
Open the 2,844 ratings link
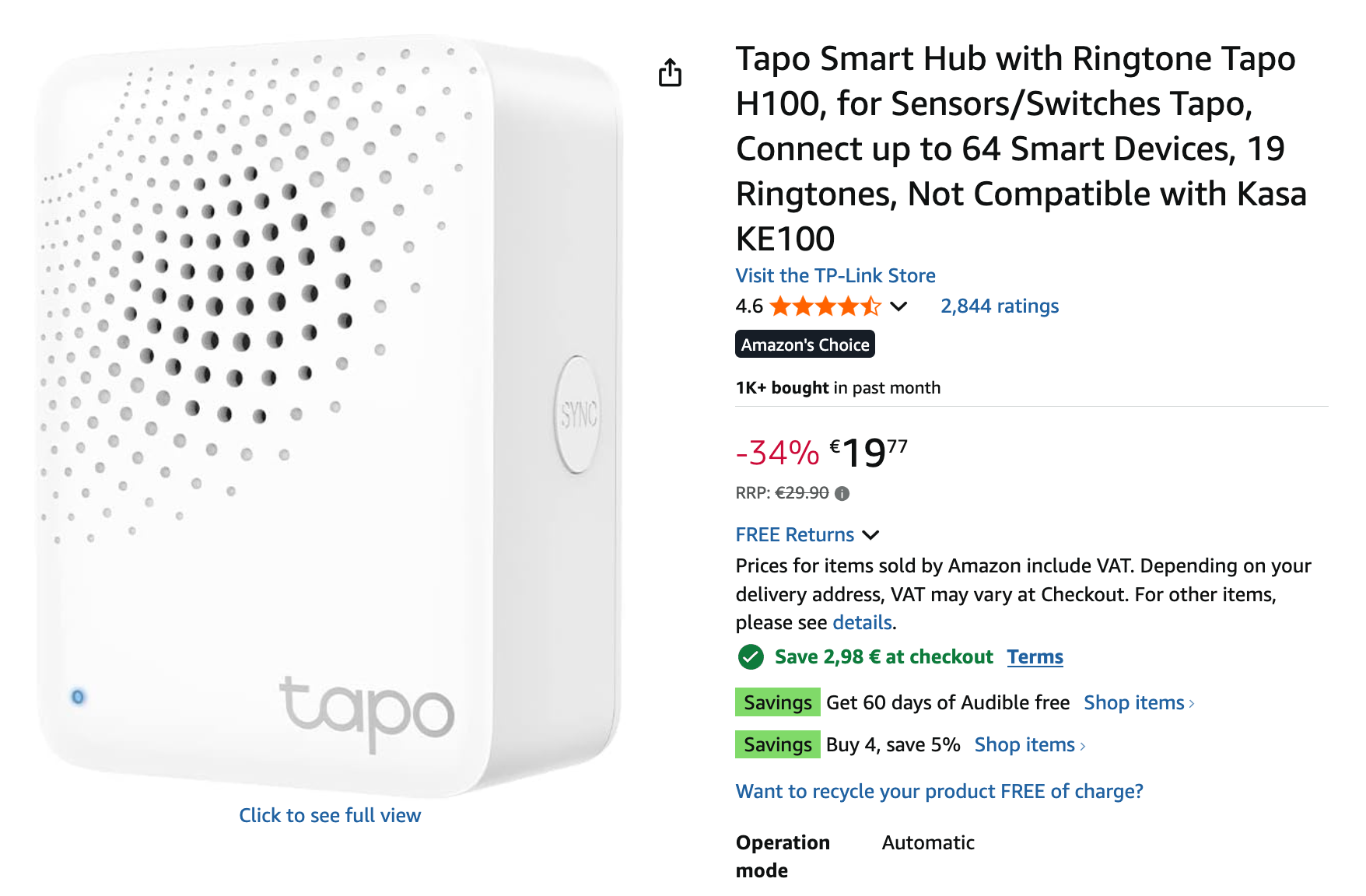point(999,306)
